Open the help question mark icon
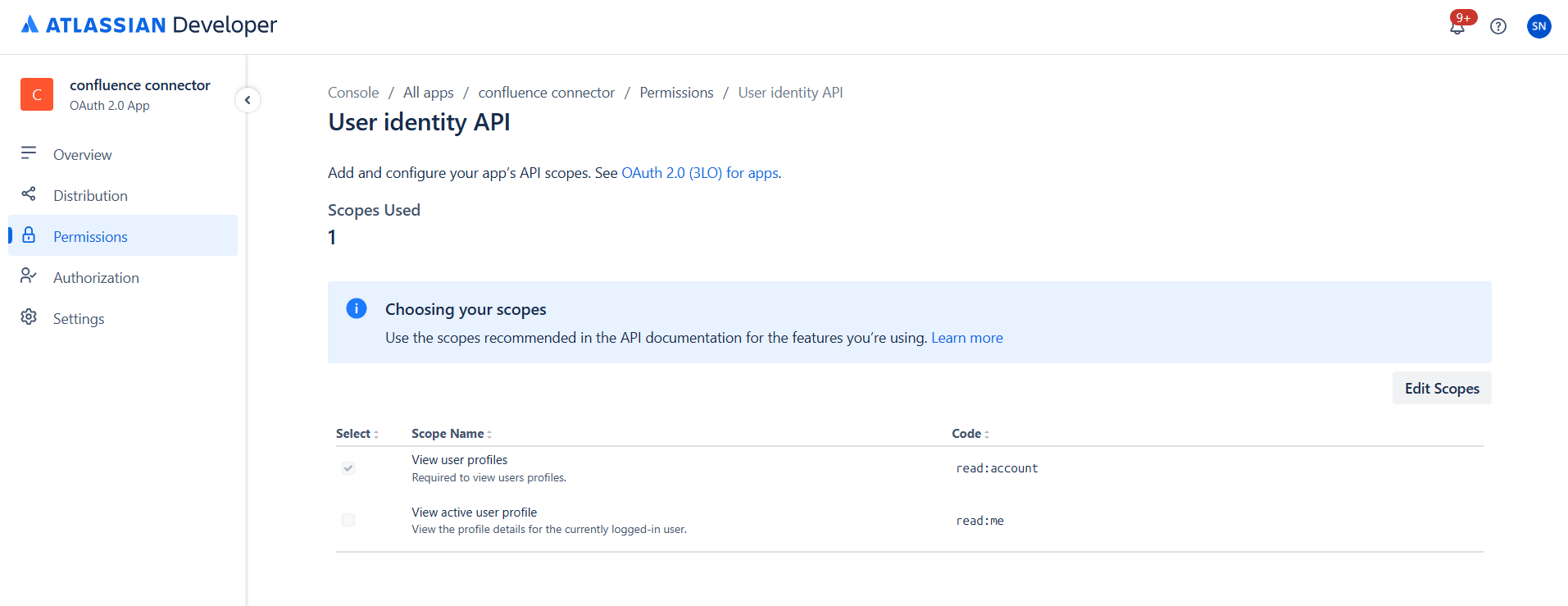1568x606 pixels. 1498,26
